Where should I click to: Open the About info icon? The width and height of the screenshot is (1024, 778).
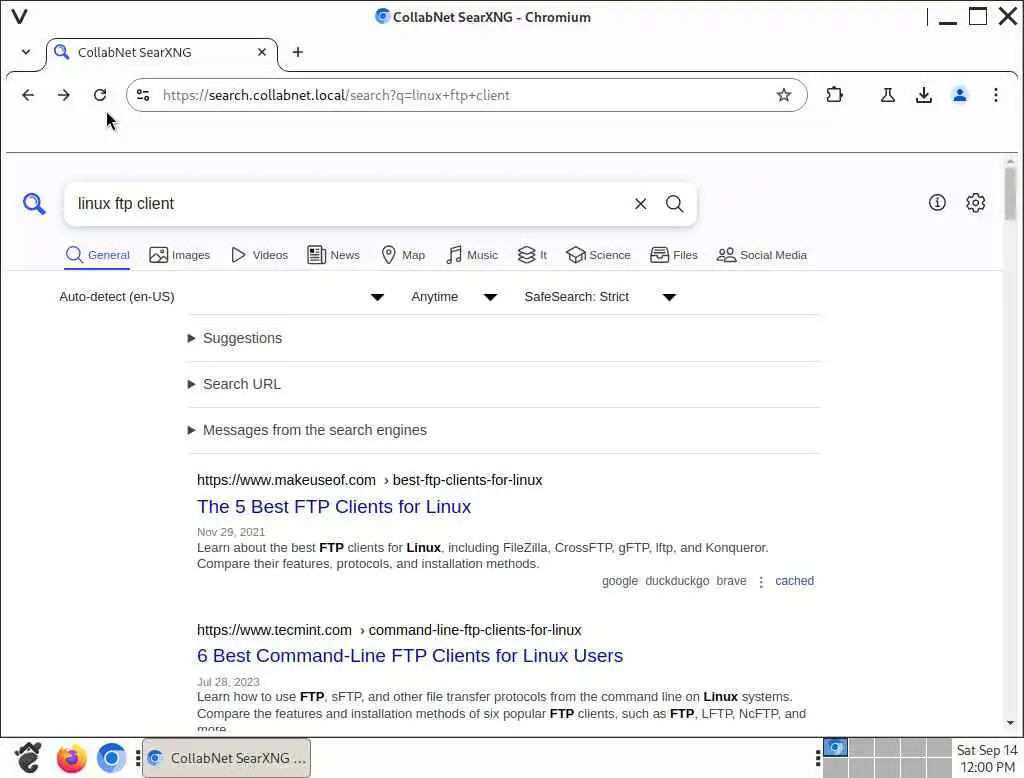(937, 203)
